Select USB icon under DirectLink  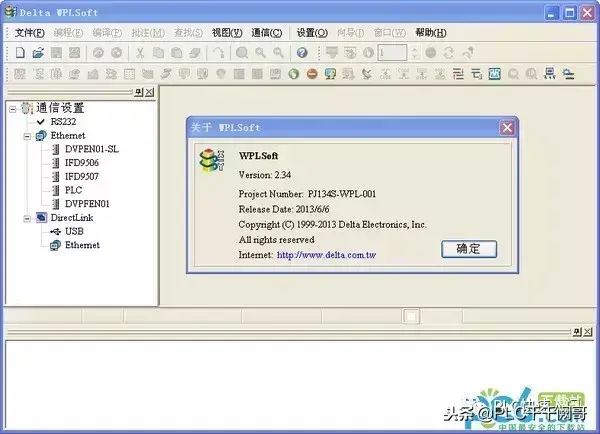coord(55,232)
